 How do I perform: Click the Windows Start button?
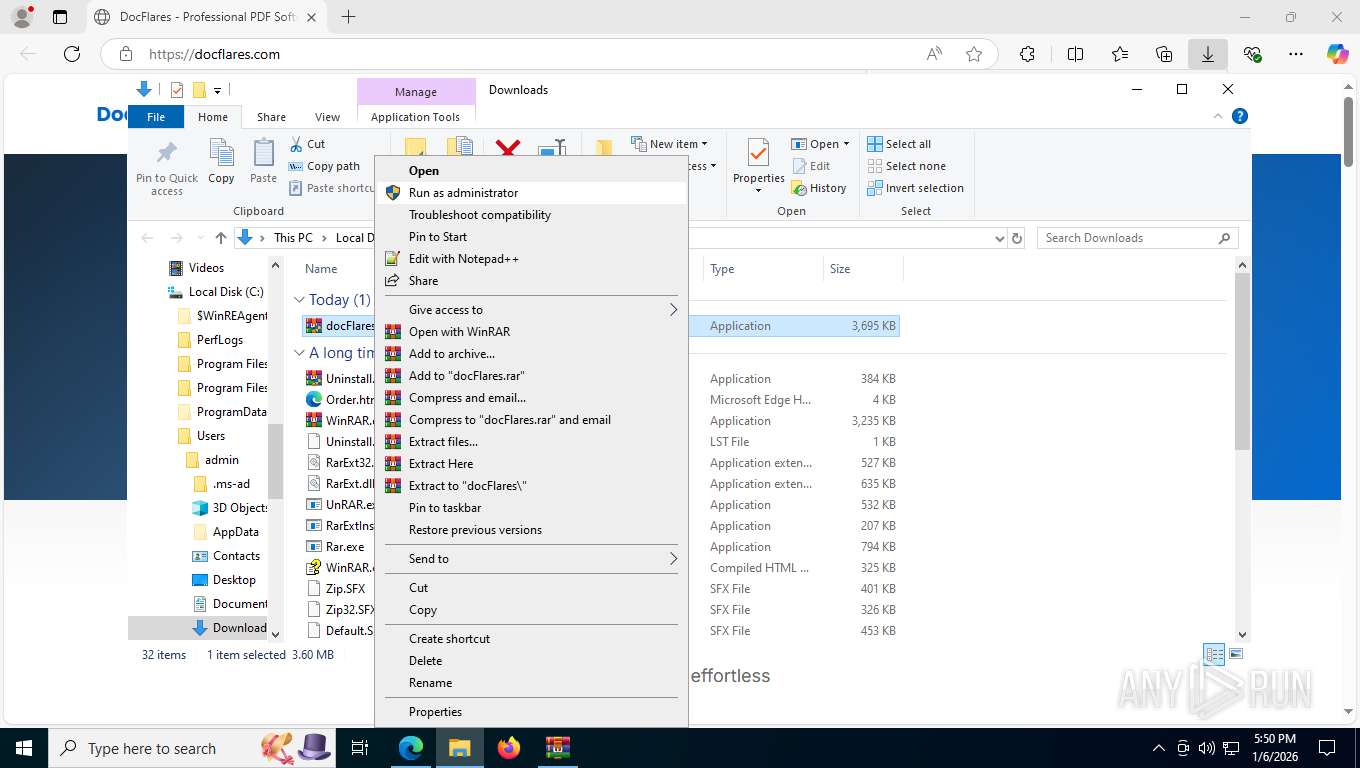[23, 747]
